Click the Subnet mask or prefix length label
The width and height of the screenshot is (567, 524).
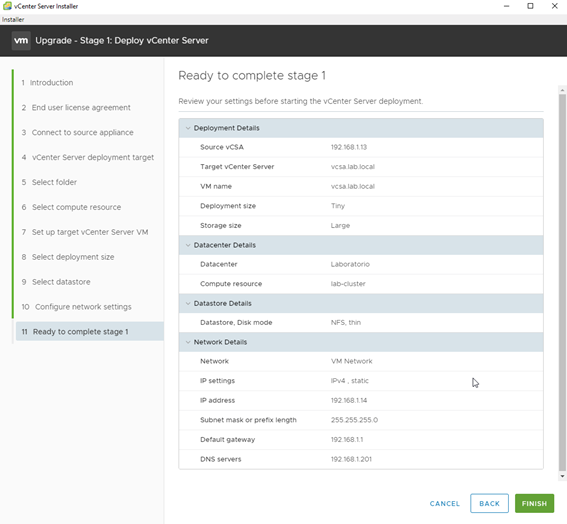pyautogui.click(x=248, y=420)
